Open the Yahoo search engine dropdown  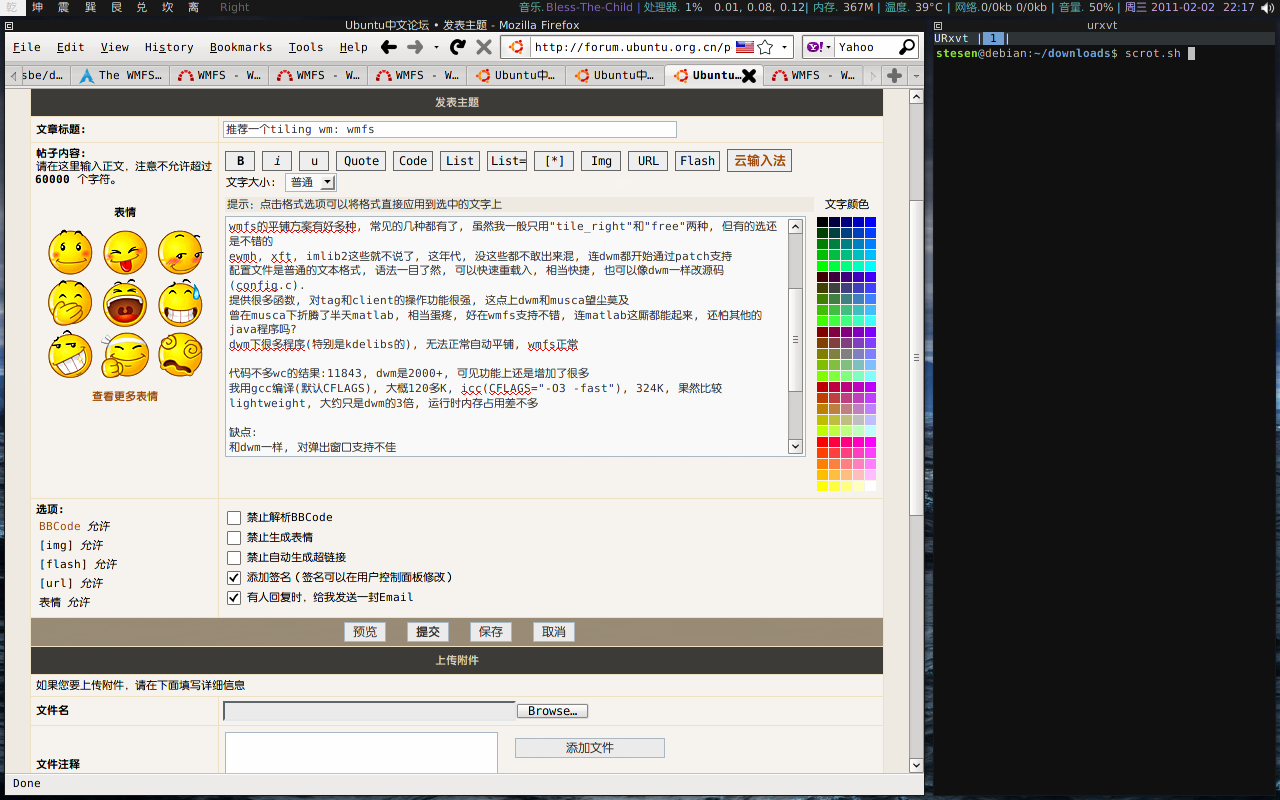818,47
